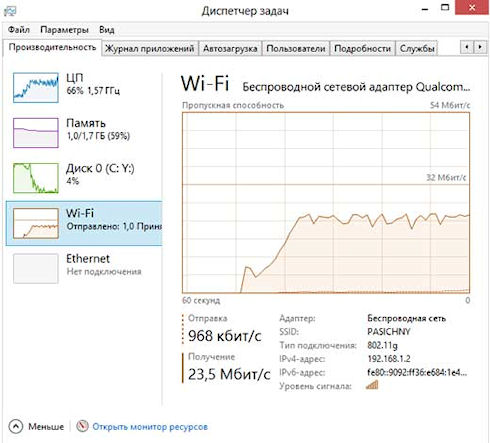Switch to Журнал приложений tab

click(x=150, y=49)
